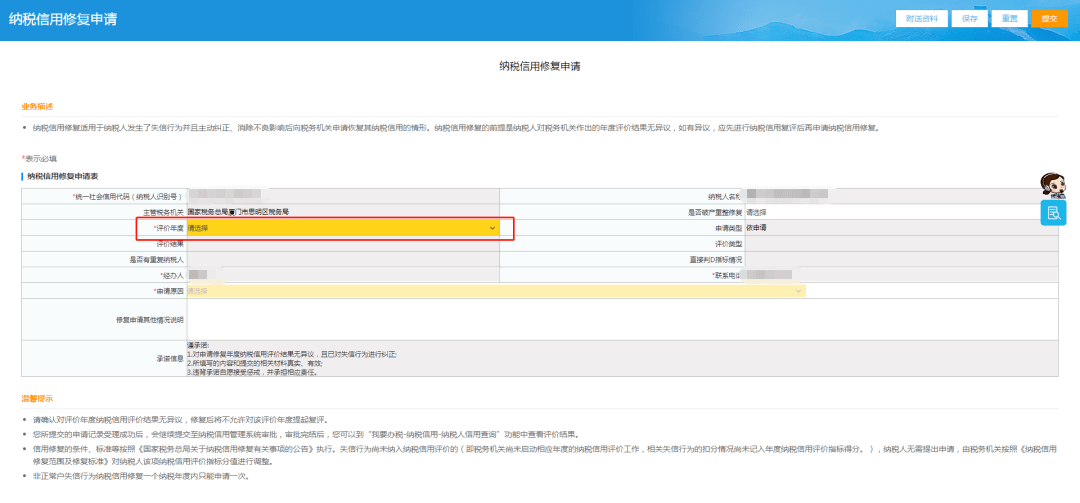This screenshot has height=503, width=1080.
Task: Click the 修复申请其他情况说明 text area
Action: click(x=630, y=319)
